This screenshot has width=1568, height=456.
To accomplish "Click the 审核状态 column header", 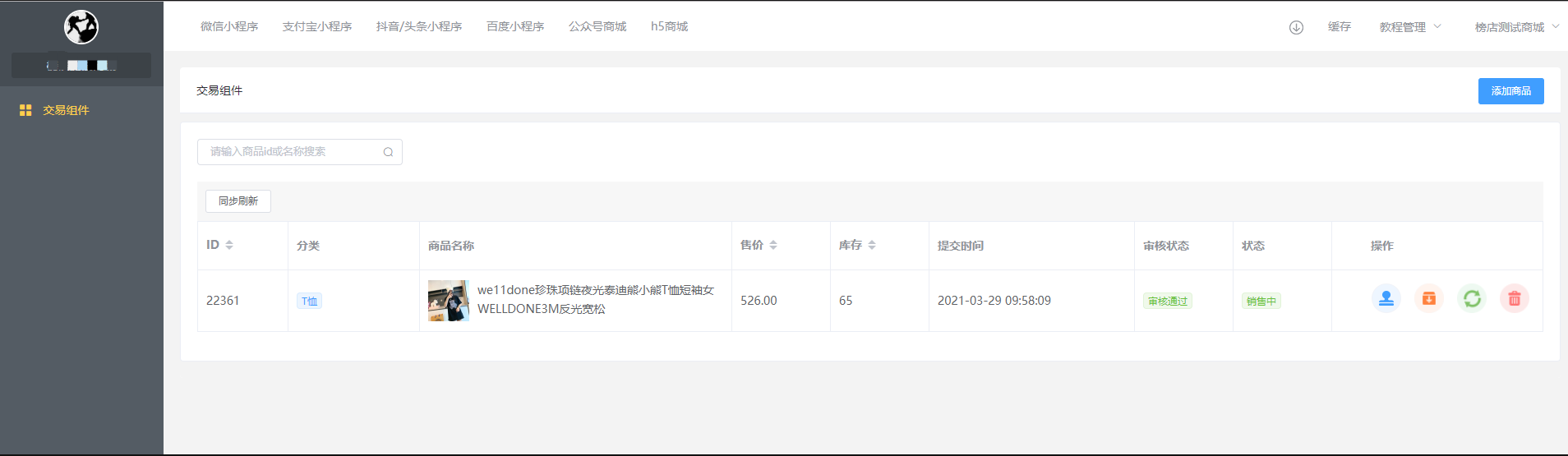I will [1166, 246].
